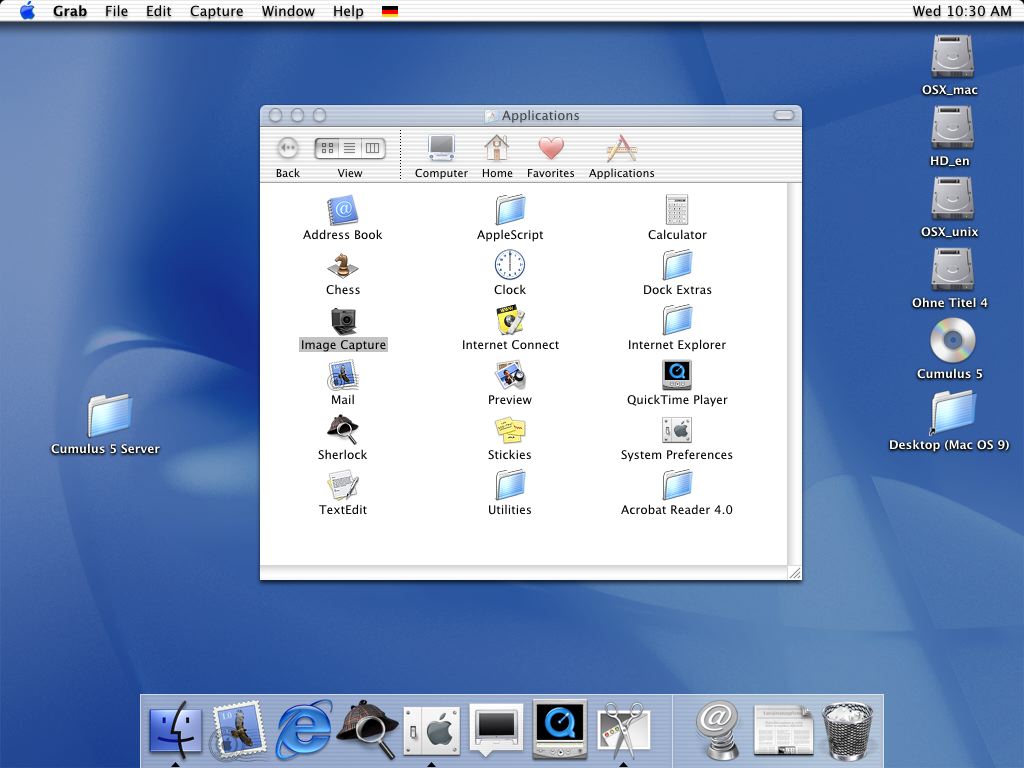Image resolution: width=1024 pixels, height=768 pixels.
Task: Open the newspaper document in the Dock
Action: [x=782, y=731]
